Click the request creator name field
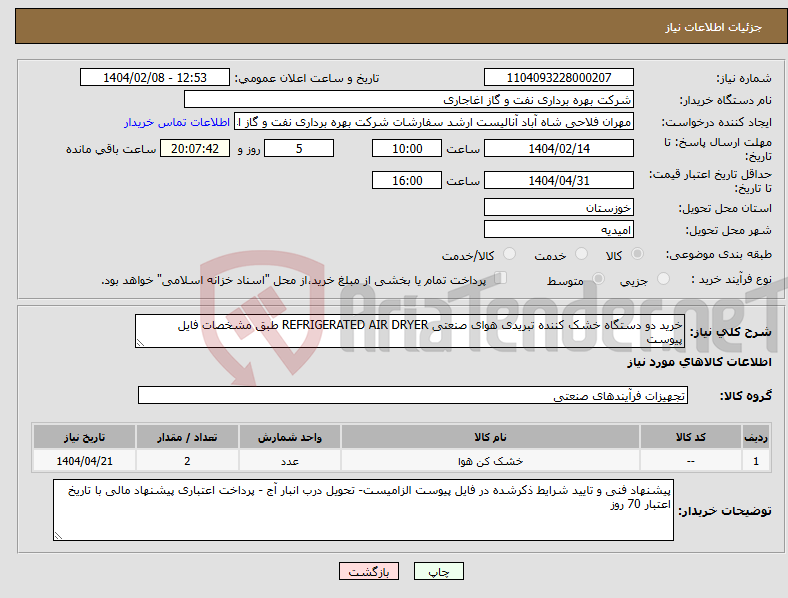This screenshot has width=788, height=598. pyautogui.click(x=434, y=122)
